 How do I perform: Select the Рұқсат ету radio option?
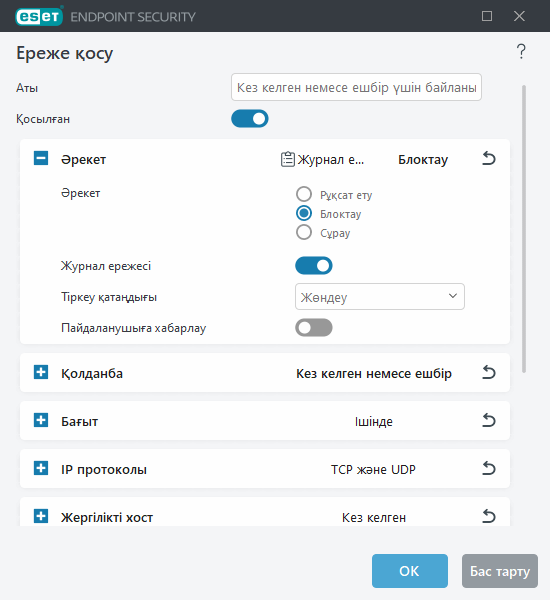click(304, 194)
